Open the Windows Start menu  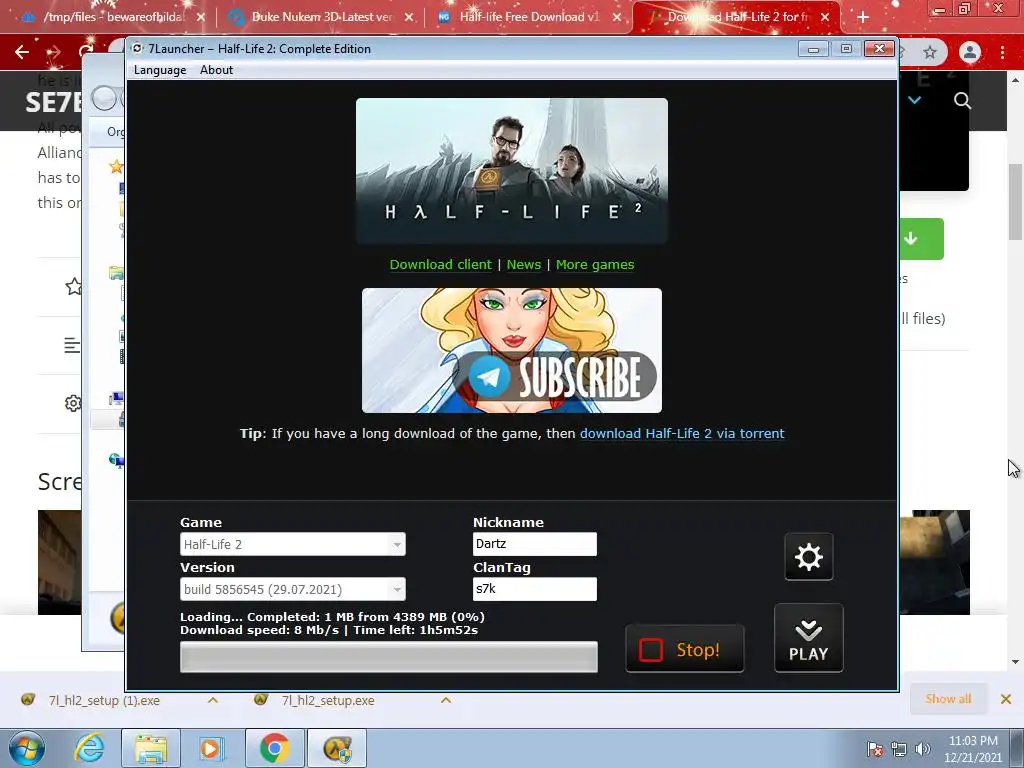click(27, 748)
